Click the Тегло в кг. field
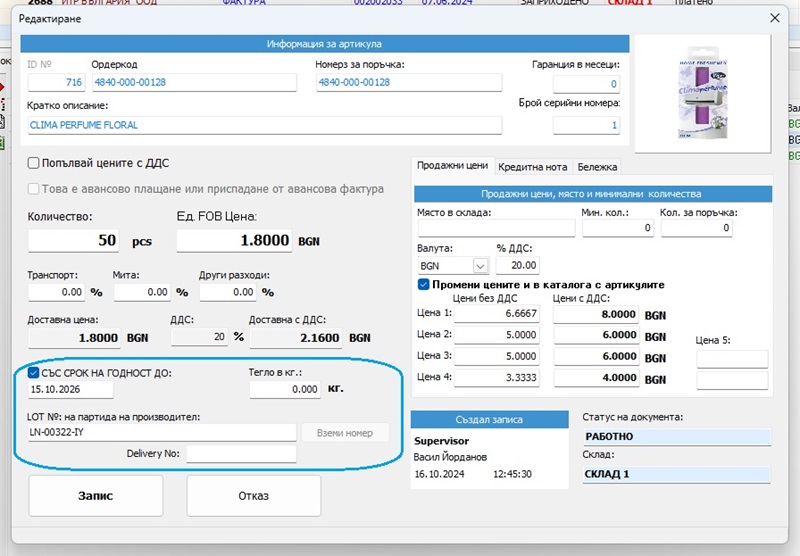Viewport: 800px width, 556px height. (x=285, y=389)
